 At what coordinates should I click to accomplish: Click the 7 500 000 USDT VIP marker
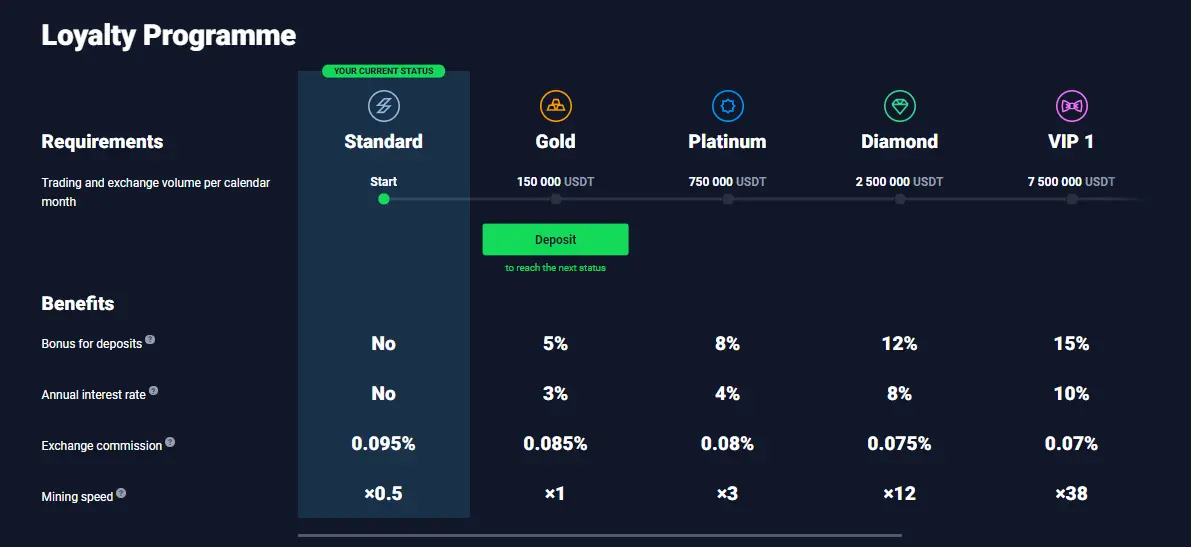coord(1072,199)
